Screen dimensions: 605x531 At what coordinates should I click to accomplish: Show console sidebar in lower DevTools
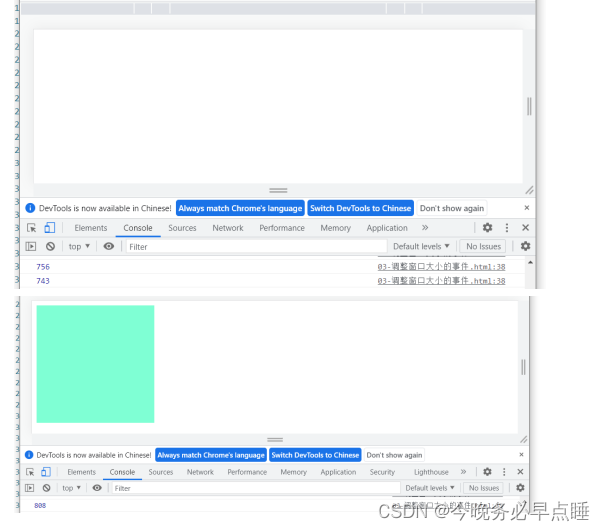(x=29, y=488)
